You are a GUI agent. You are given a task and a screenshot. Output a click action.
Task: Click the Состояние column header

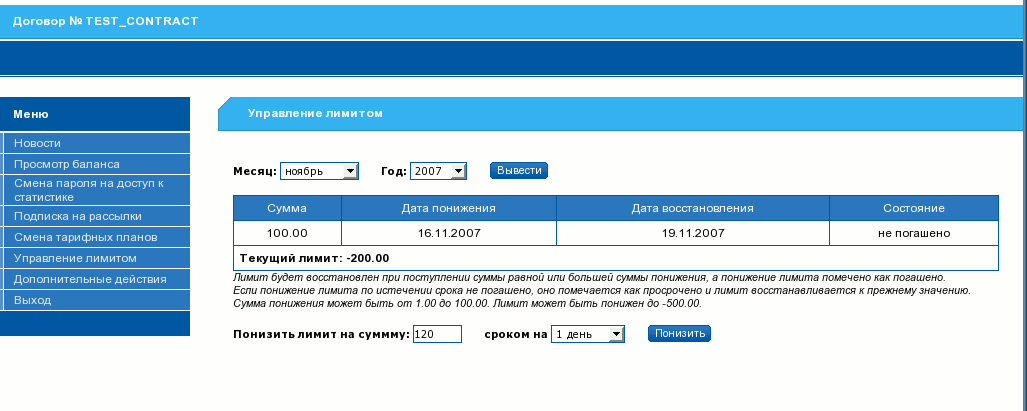[913, 208]
